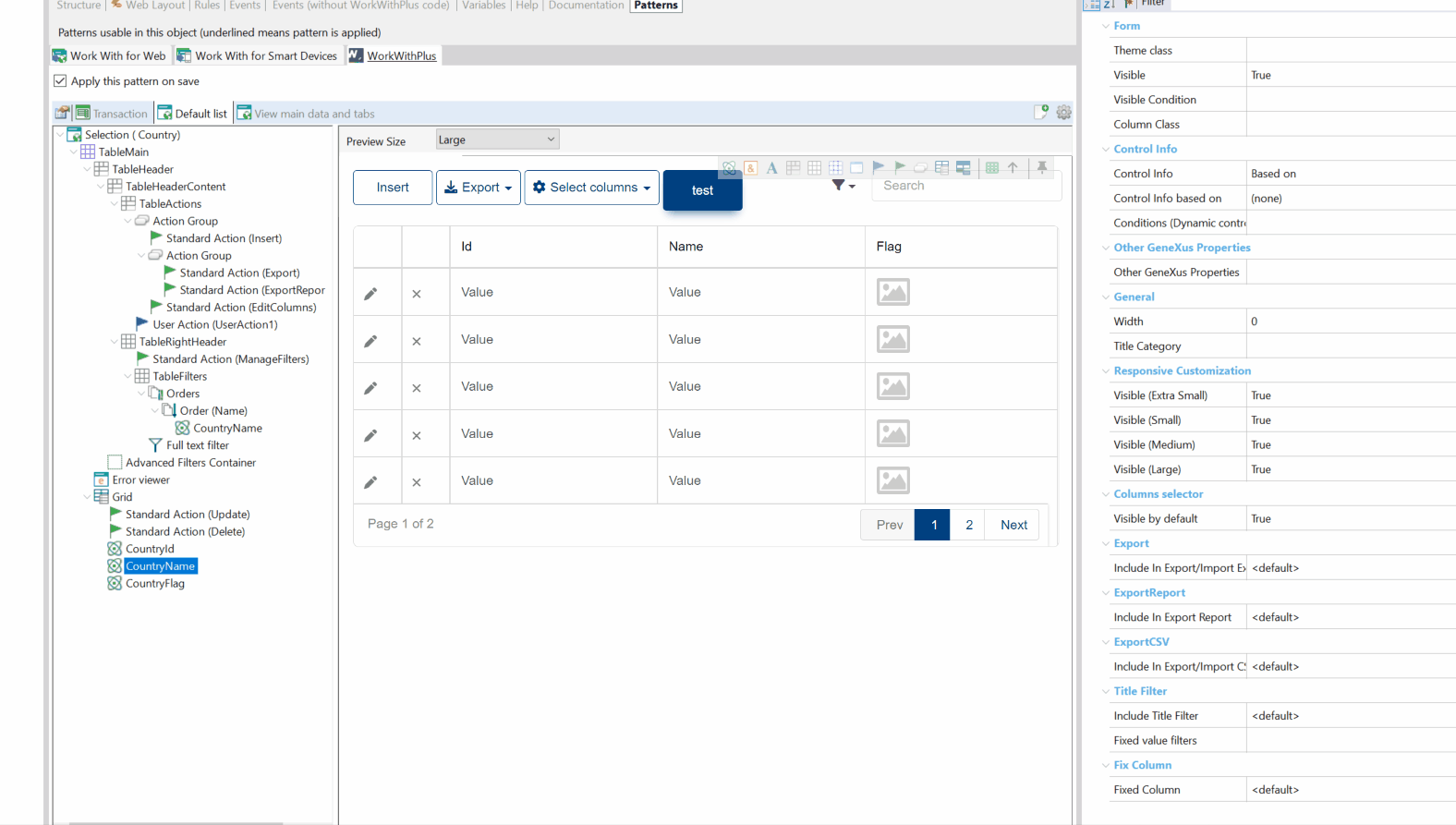The width and height of the screenshot is (1456, 825).
Task: Click page 1 in the pager
Action: [933, 525]
